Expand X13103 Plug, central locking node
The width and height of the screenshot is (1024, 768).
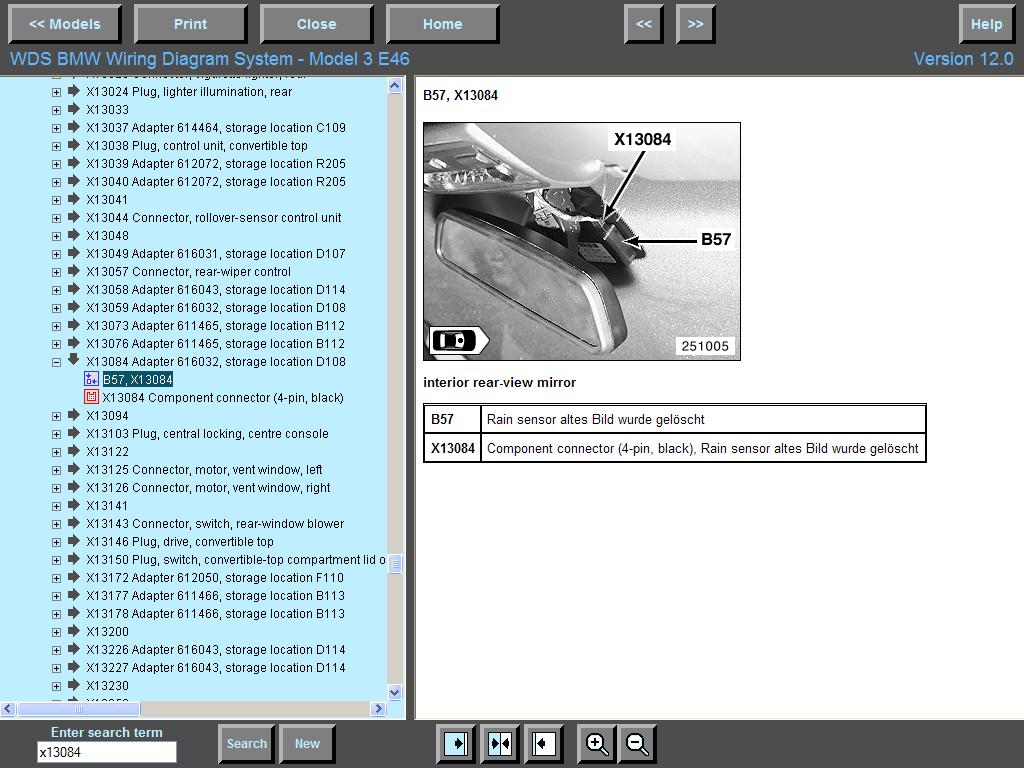point(56,434)
